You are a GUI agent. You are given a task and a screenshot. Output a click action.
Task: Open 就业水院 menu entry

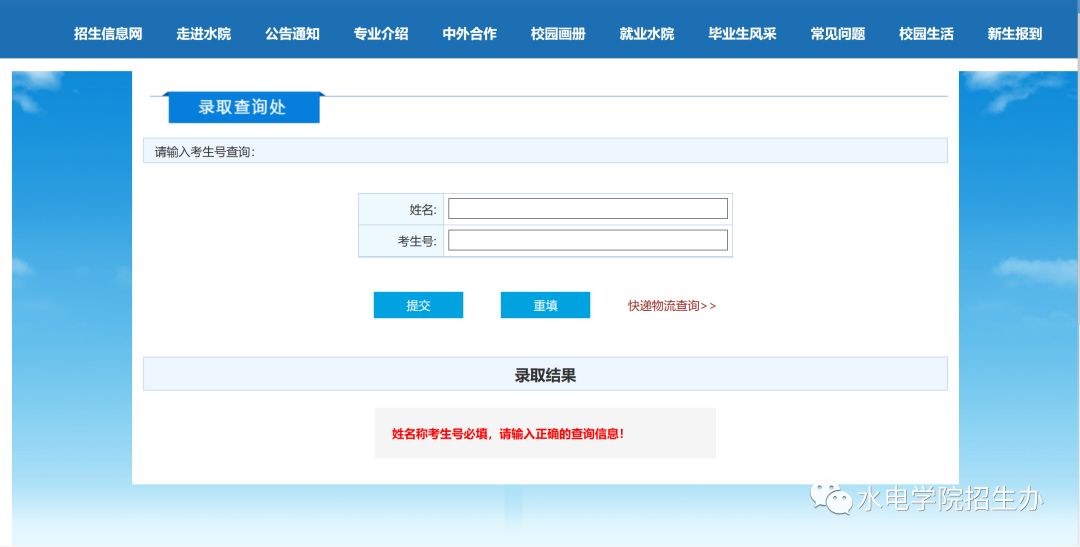pos(647,34)
